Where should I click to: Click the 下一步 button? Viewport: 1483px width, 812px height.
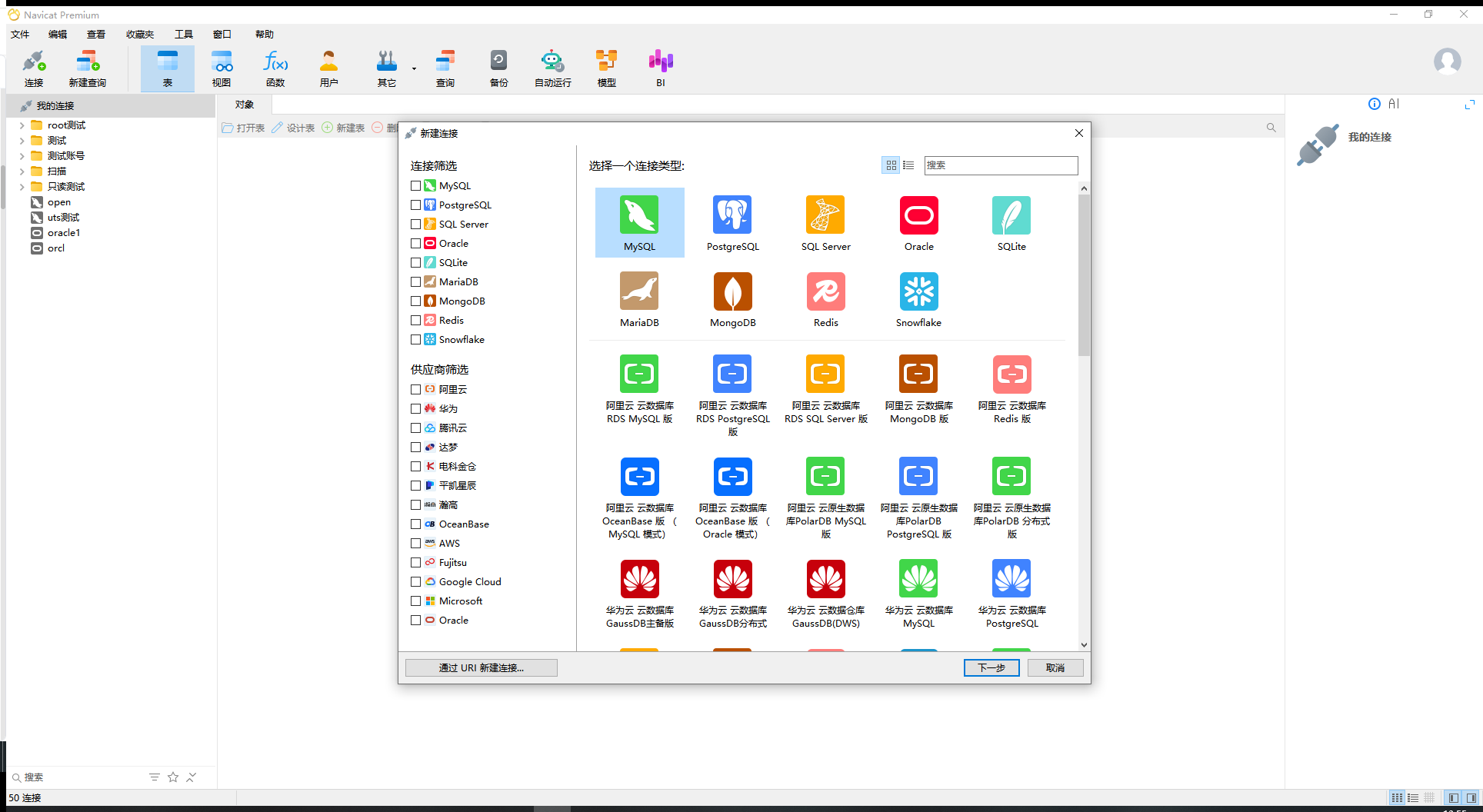991,667
